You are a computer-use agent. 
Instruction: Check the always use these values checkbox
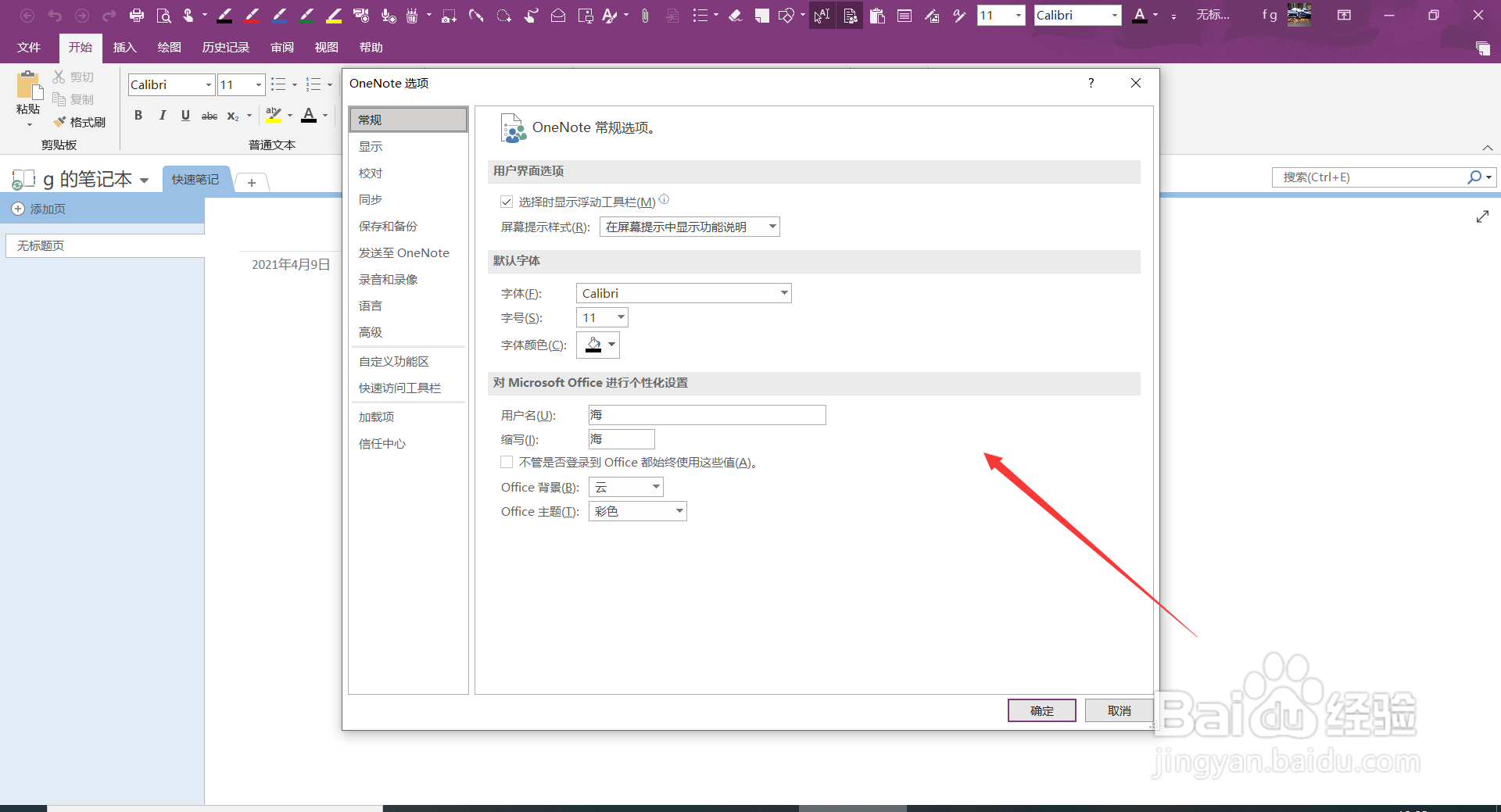(x=507, y=463)
